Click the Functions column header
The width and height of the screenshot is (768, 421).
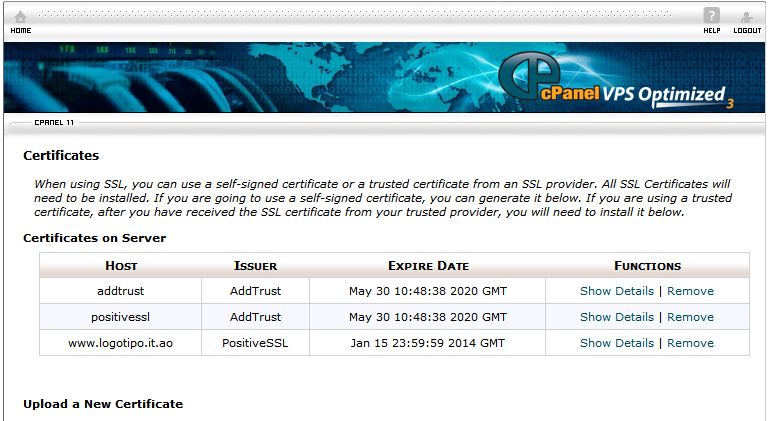(647, 265)
